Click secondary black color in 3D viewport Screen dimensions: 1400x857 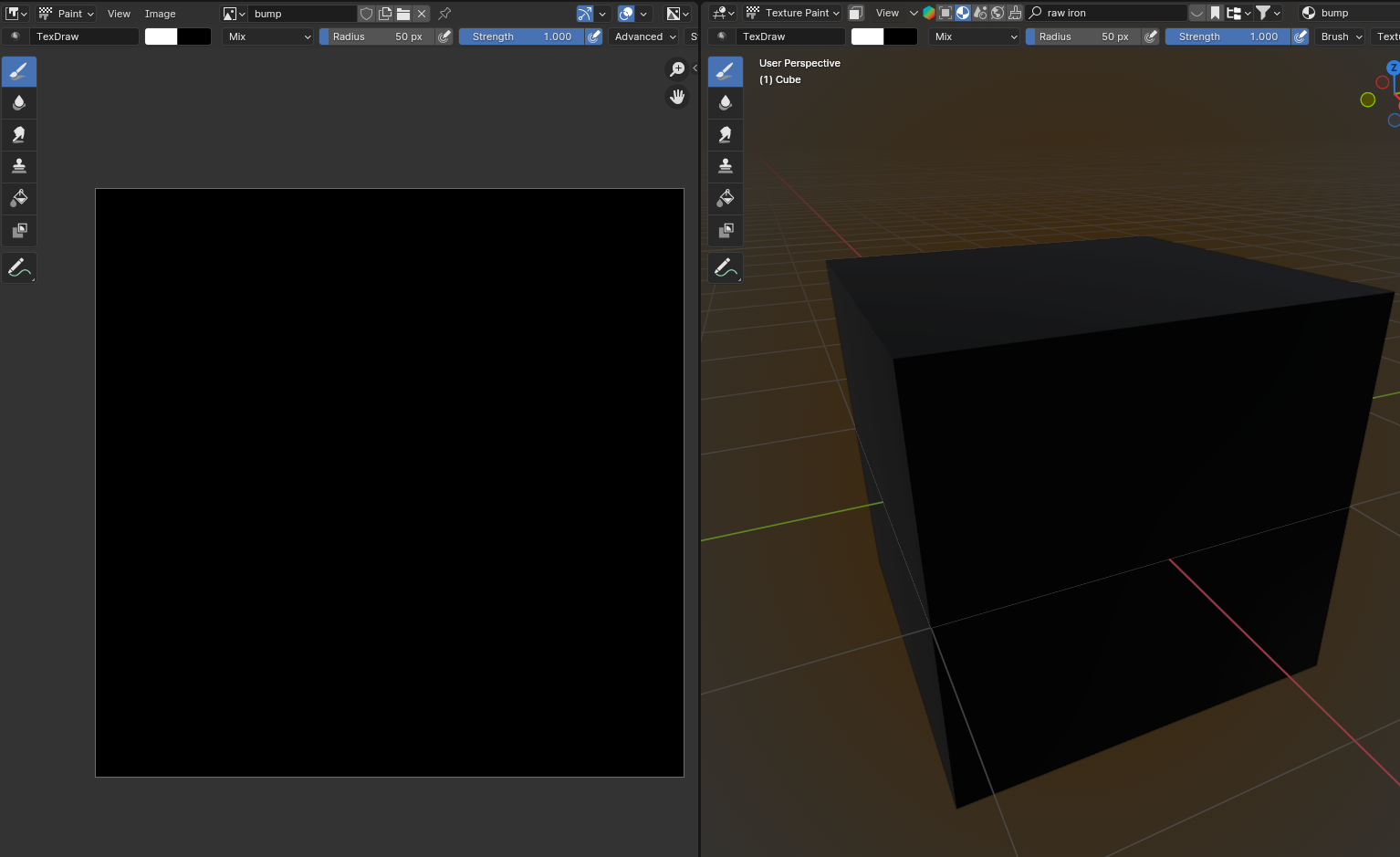coord(901,37)
